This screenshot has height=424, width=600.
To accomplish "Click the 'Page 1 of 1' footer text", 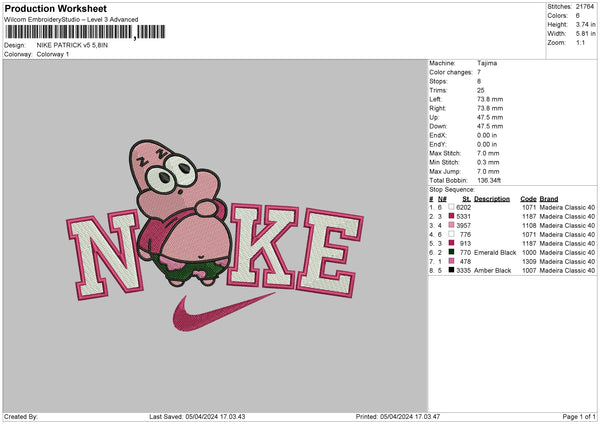I will click(x=579, y=416).
